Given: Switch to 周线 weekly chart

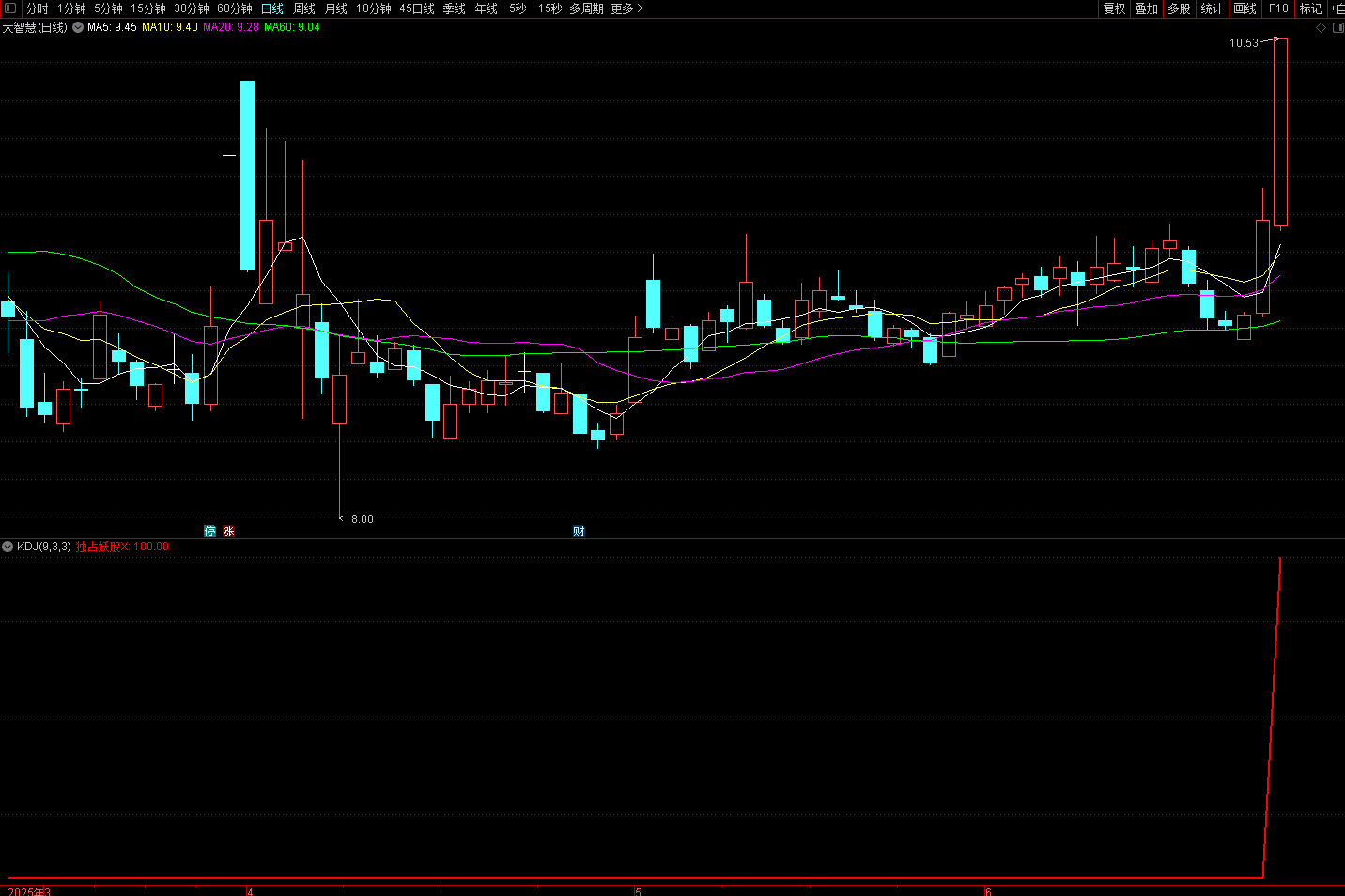Looking at the screenshot, I should 304,8.
